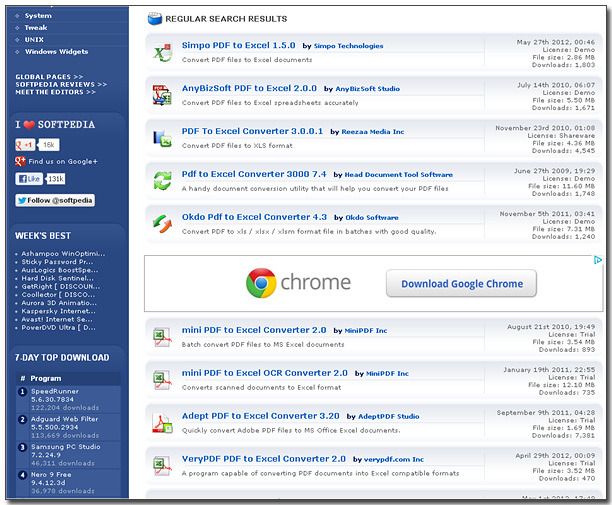Click the 16k Google +1 count bubble

coord(48,145)
